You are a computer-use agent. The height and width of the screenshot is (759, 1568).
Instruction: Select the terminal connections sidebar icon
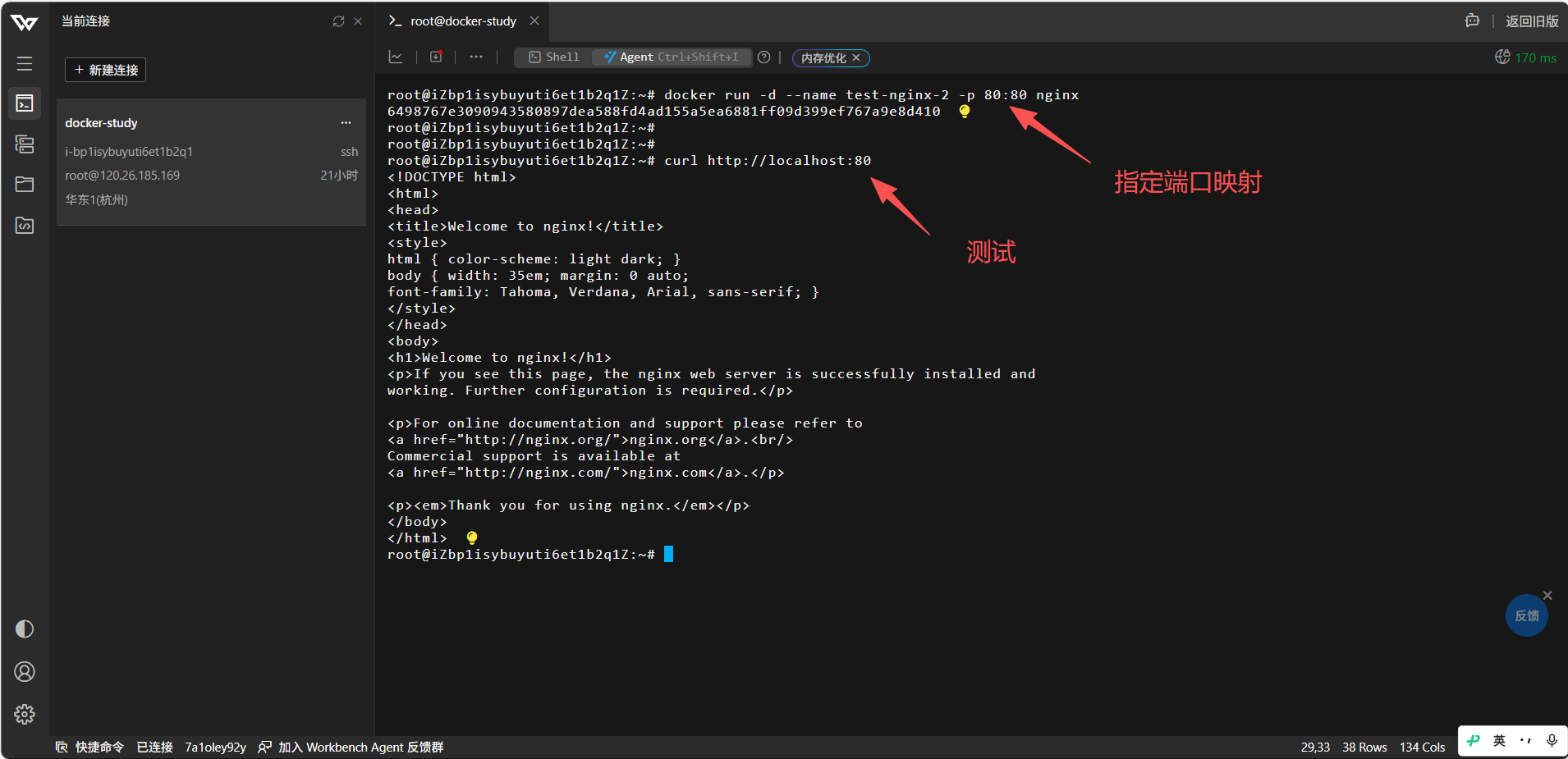[25, 103]
